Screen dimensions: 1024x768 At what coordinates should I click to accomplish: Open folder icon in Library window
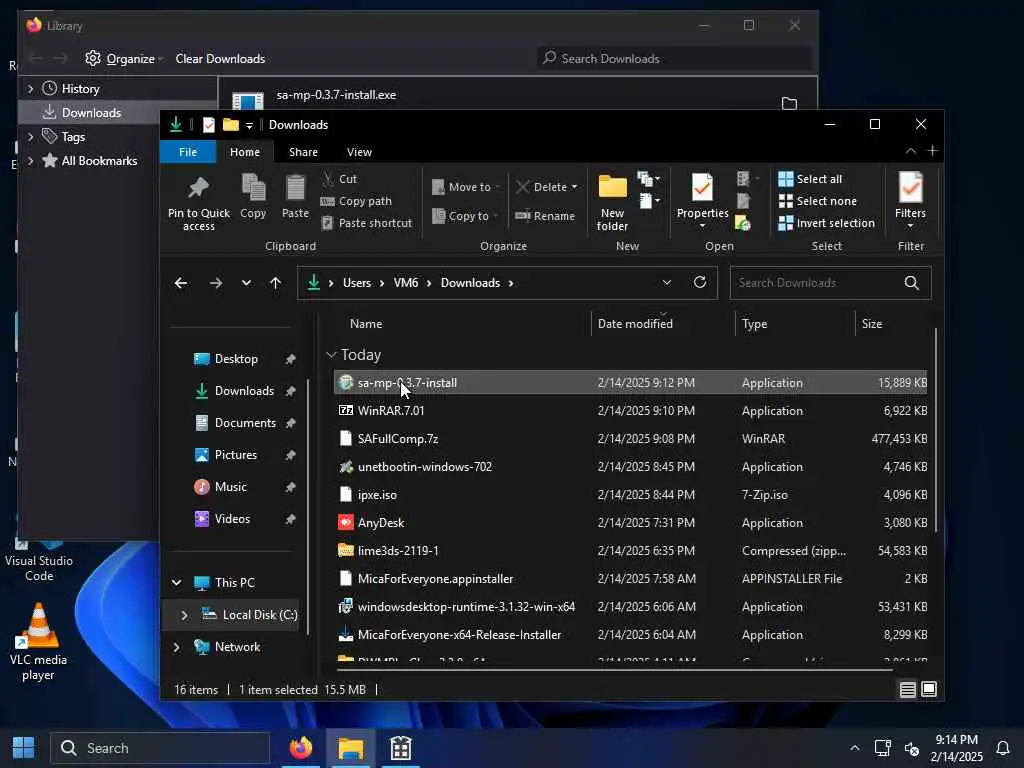coord(790,103)
